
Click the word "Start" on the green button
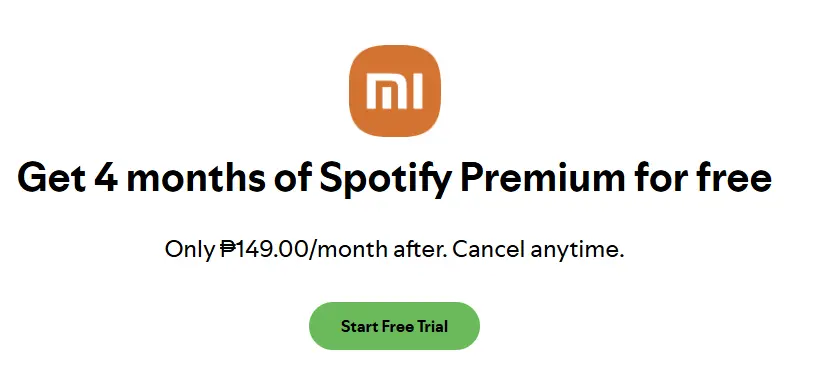click(359, 326)
